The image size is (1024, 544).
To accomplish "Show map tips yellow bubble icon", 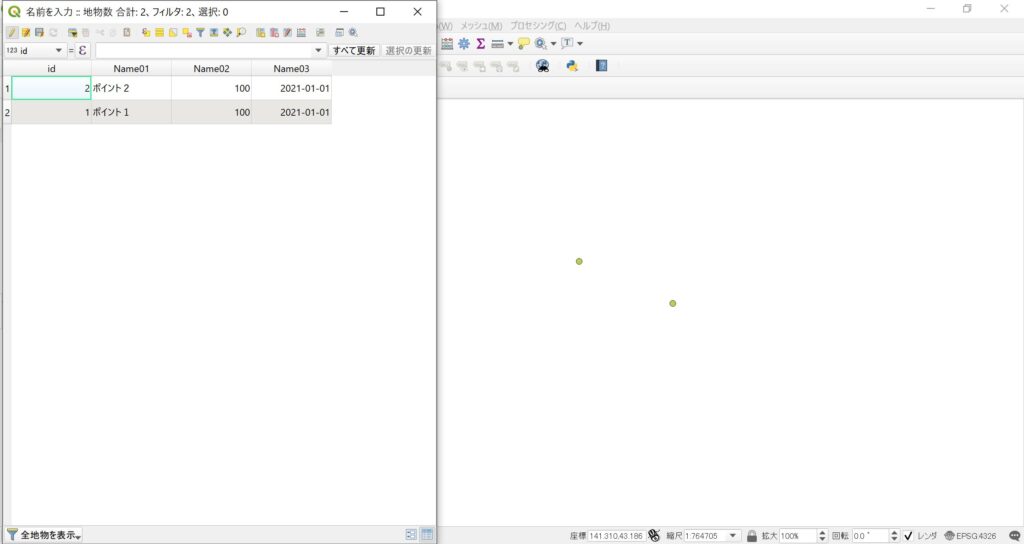I will (x=523, y=44).
